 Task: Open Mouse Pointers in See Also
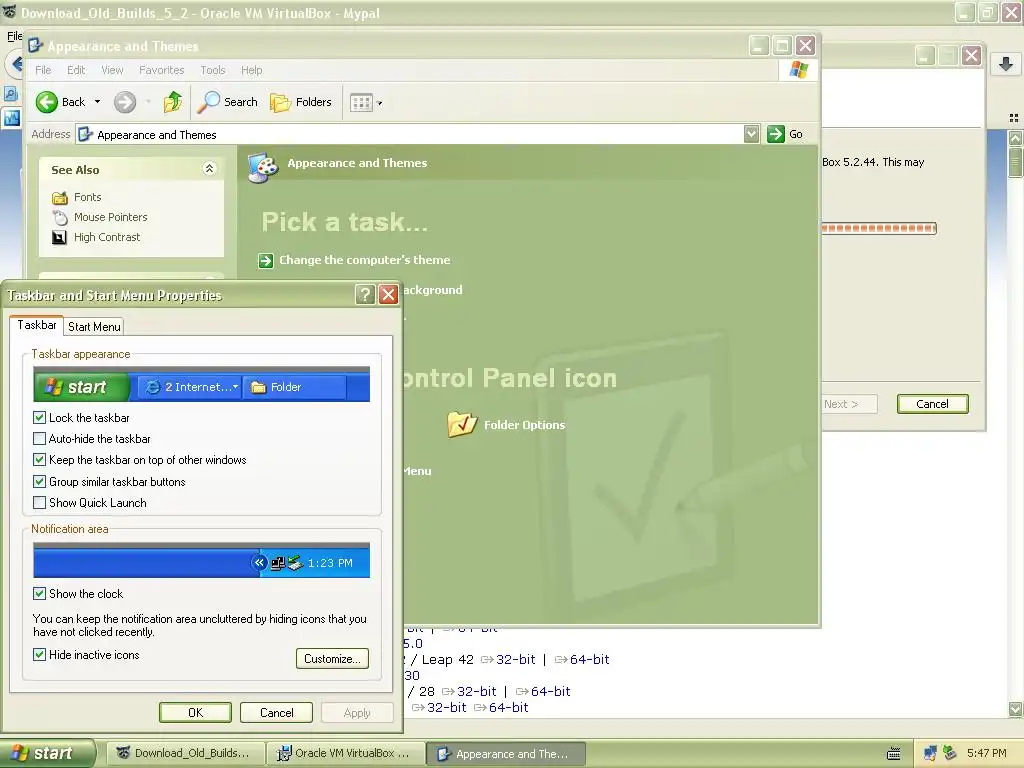point(110,217)
